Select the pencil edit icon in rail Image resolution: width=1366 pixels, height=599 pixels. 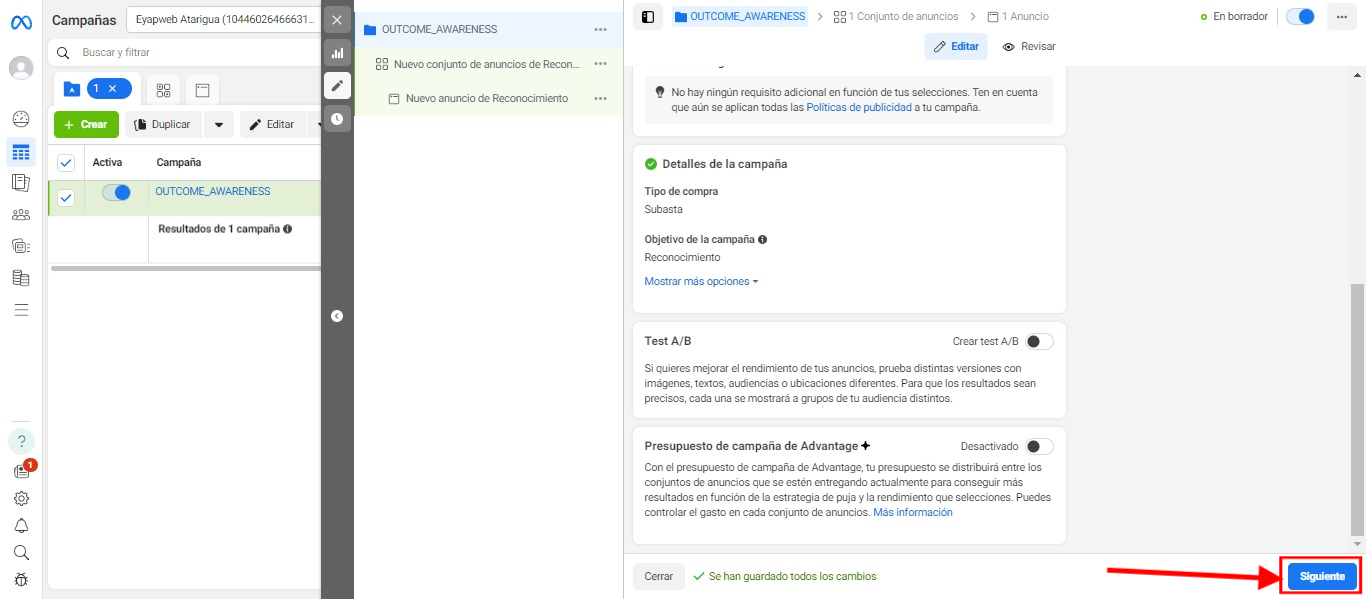[x=337, y=85]
